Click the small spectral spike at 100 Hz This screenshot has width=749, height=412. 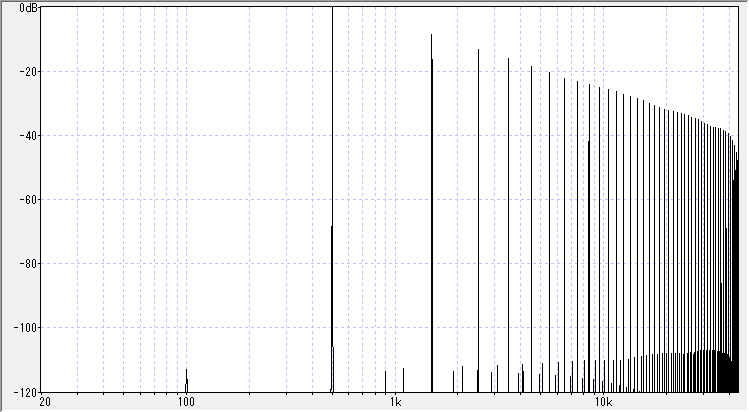pos(186,380)
